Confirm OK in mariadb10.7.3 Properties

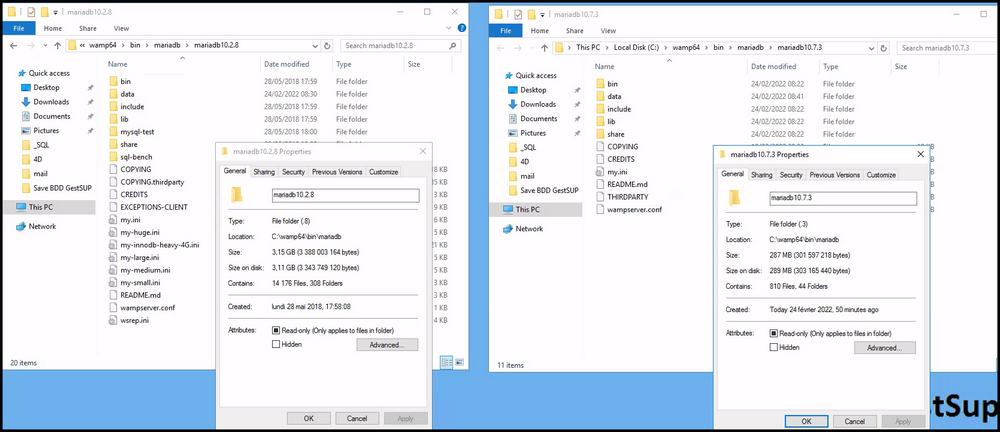807,421
